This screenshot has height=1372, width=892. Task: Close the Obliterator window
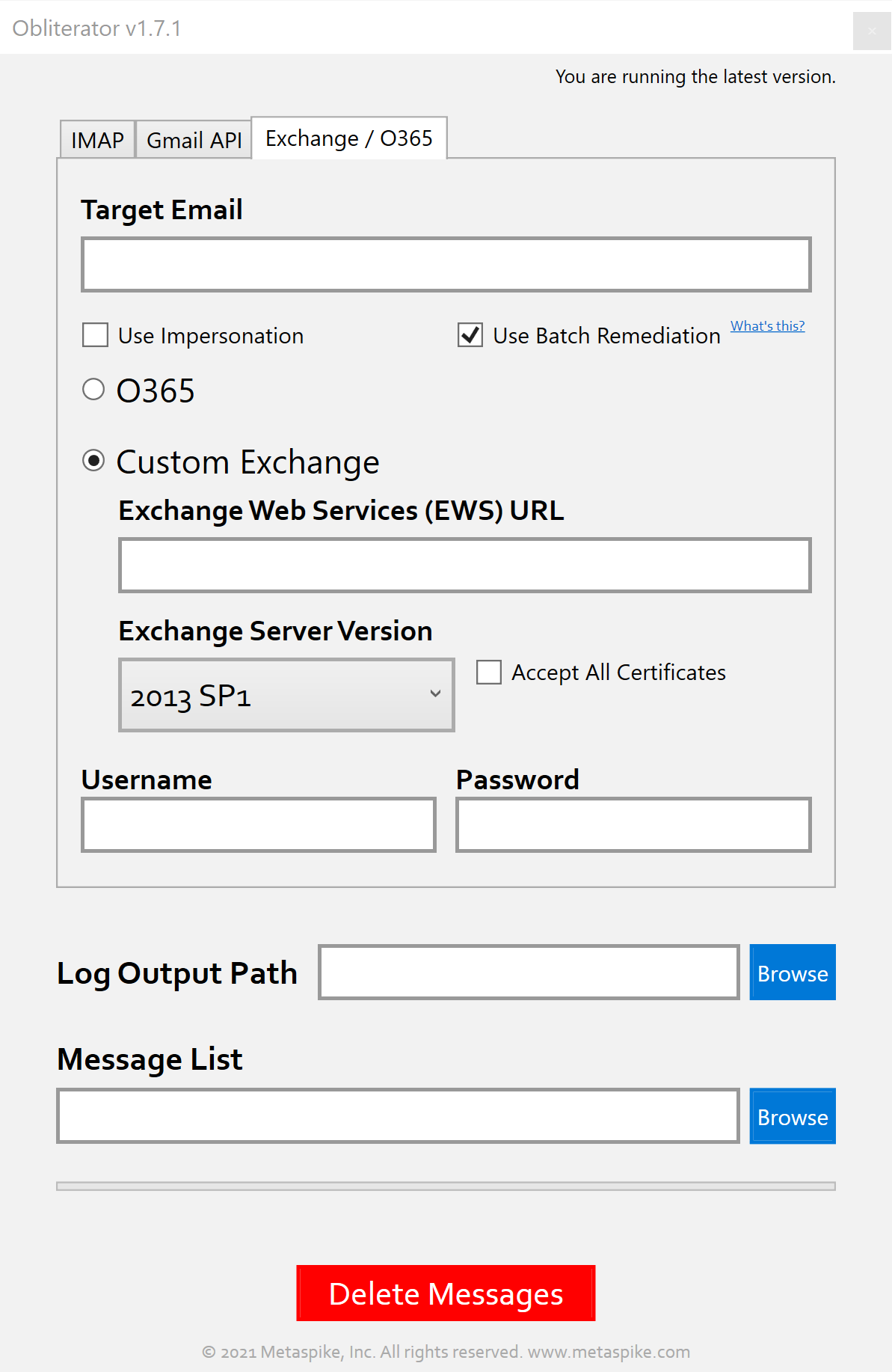click(x=871, y=31)
